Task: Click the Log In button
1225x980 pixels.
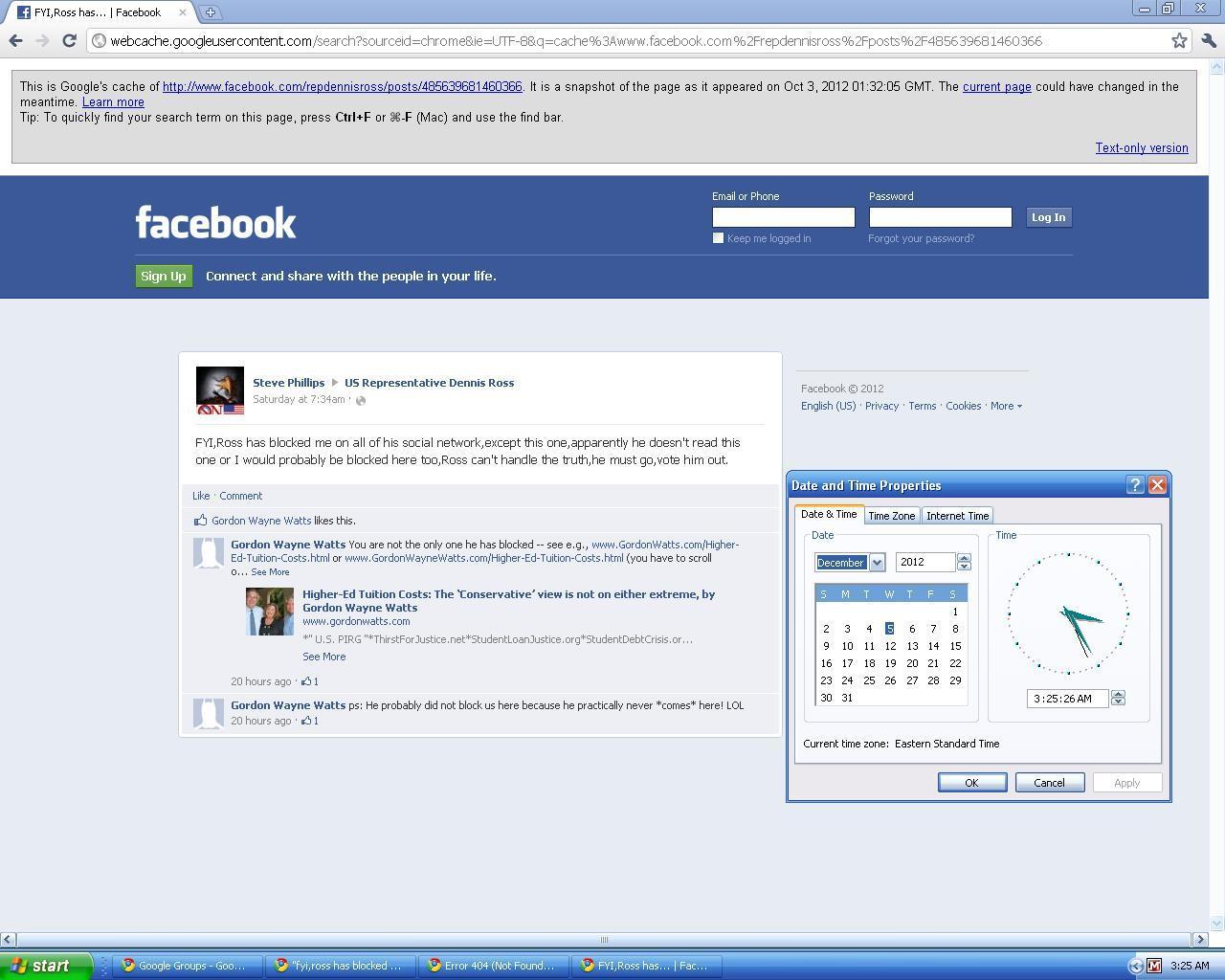Action: tap(1048, 217)
